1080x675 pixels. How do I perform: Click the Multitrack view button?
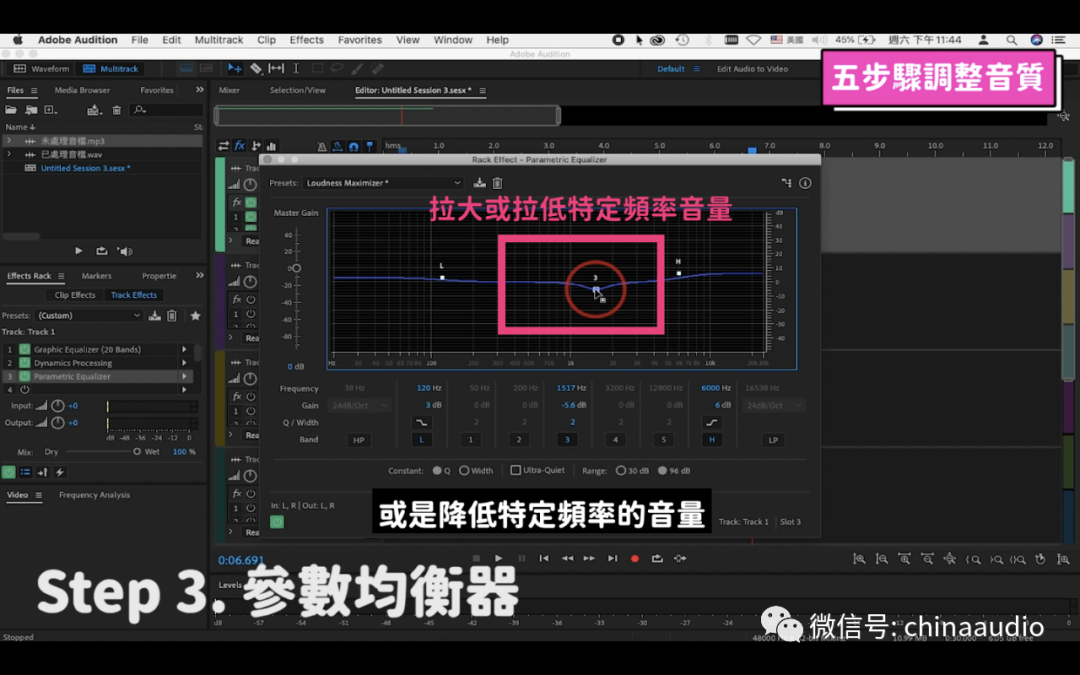pyautogui.click(x=111, y=69)
